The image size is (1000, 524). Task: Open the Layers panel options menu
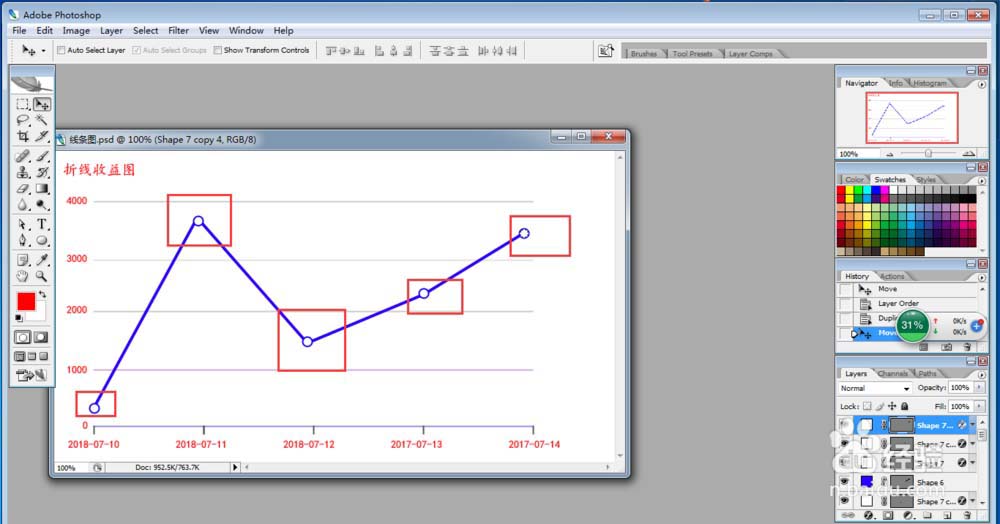point(982,374)
